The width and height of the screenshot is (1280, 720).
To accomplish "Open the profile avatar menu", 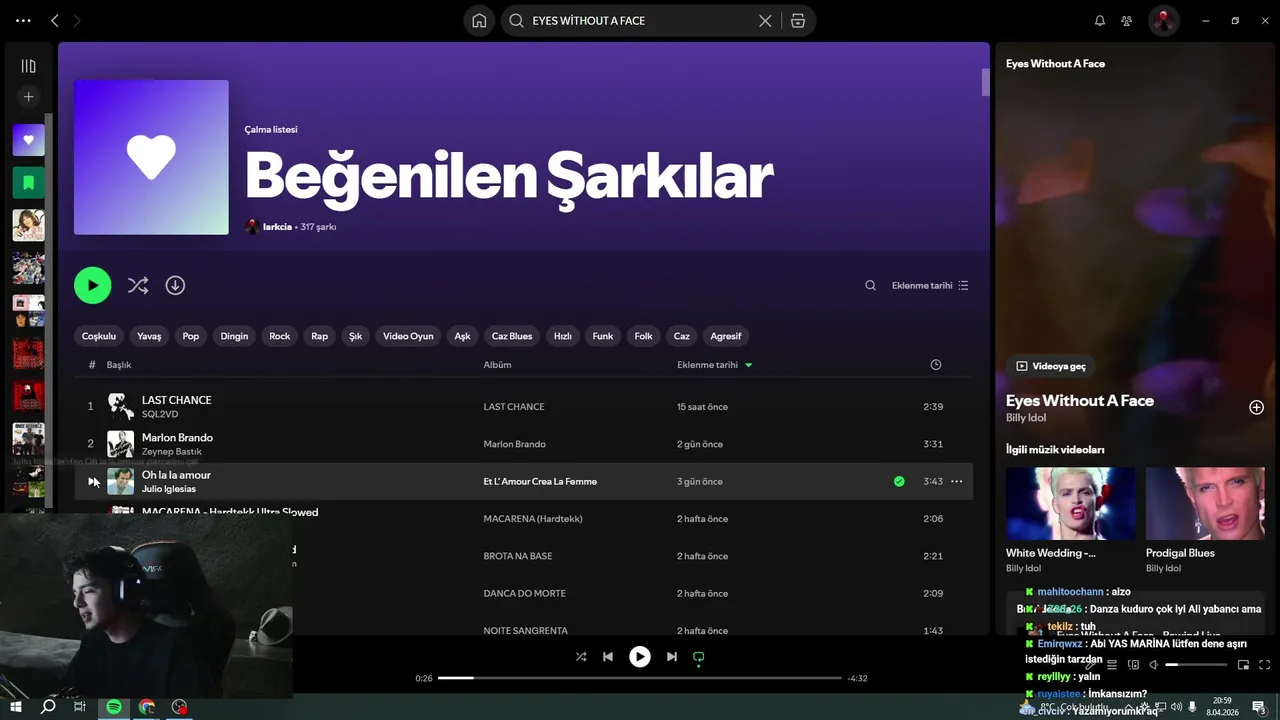I will click(x=1163, y=20).
